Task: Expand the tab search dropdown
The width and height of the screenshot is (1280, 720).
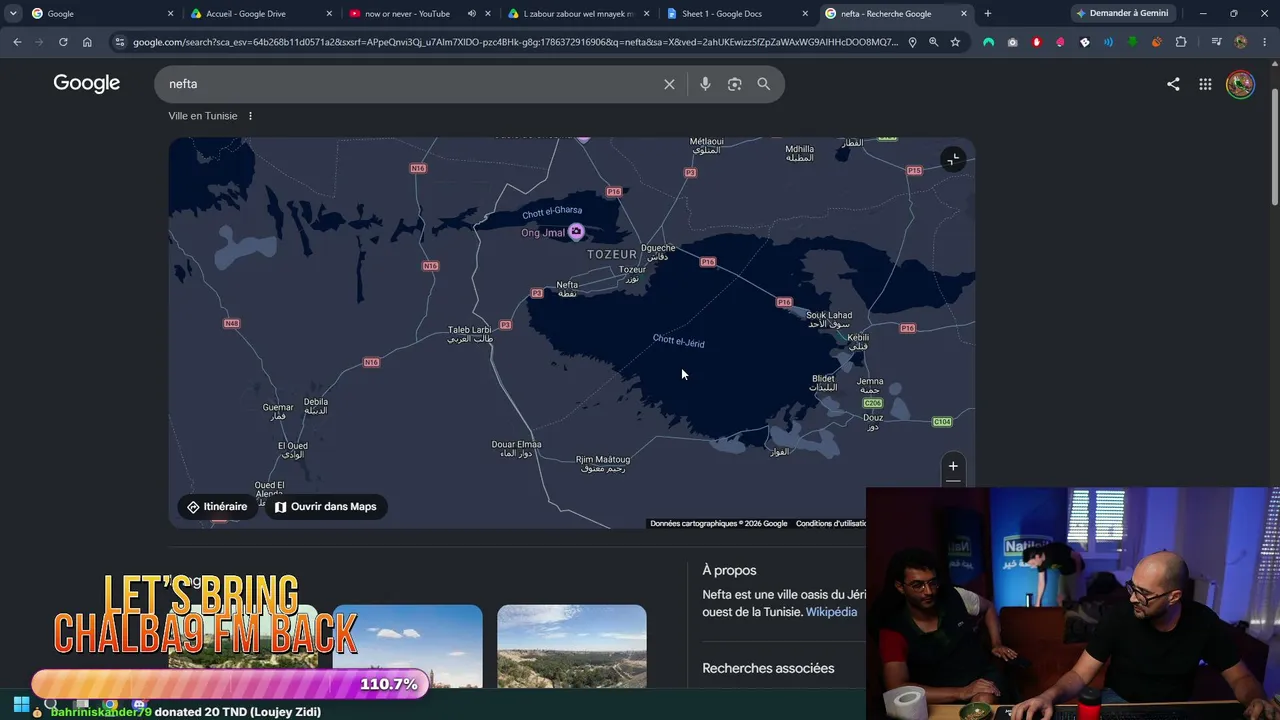Action: 13,14
